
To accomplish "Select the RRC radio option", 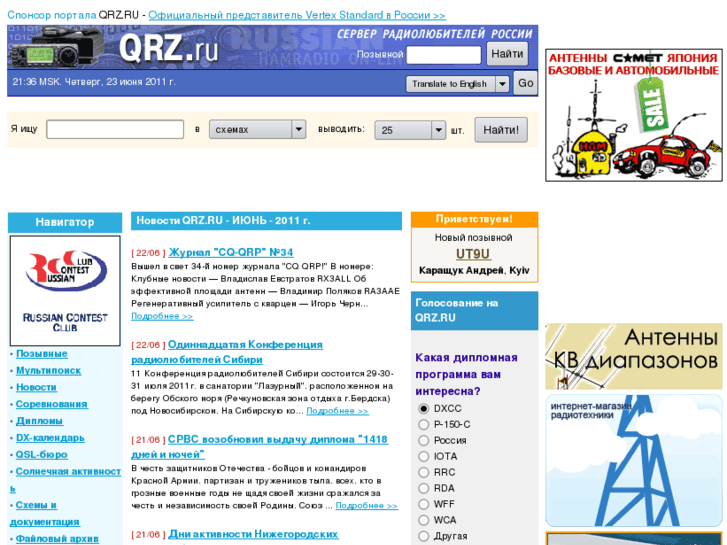I will point(423,472).
